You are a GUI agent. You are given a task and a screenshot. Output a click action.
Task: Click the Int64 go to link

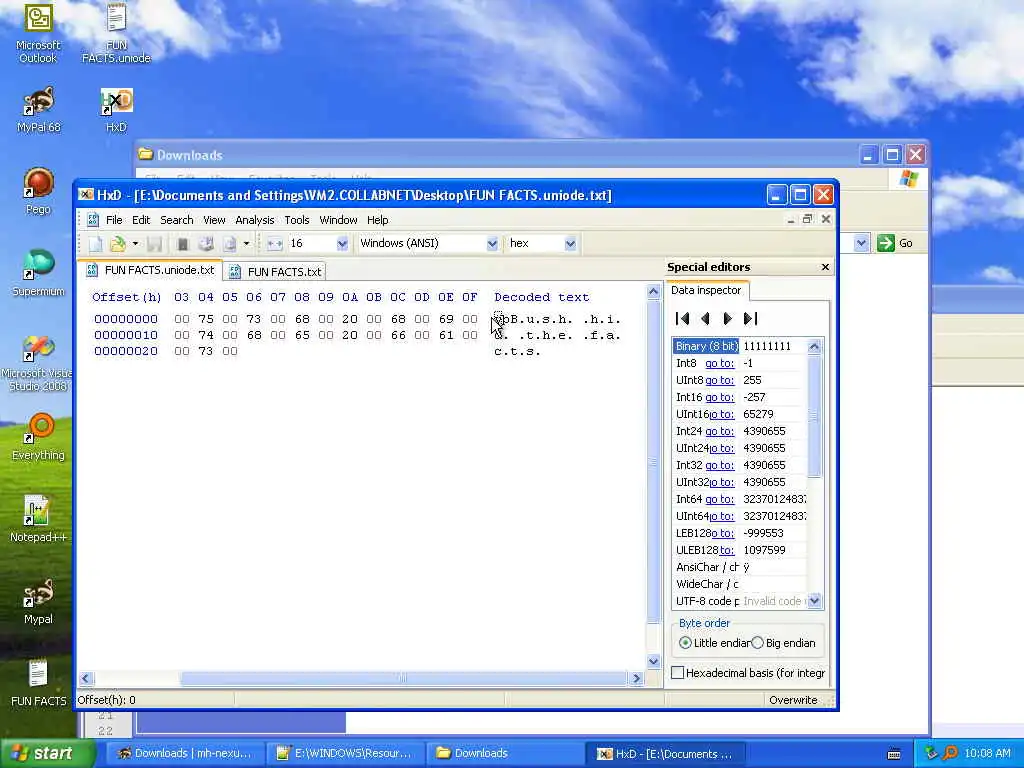point(720,499)
